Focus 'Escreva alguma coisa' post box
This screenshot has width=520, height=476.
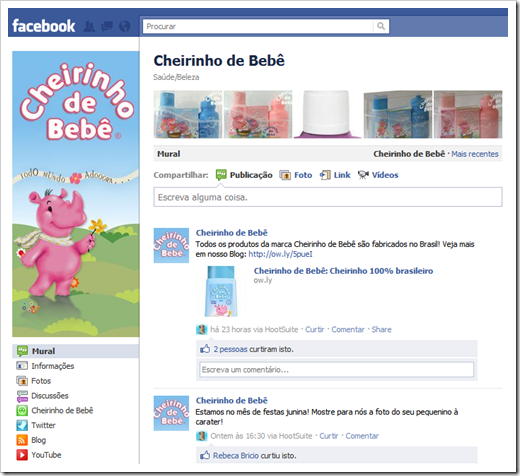coord(328,197)
